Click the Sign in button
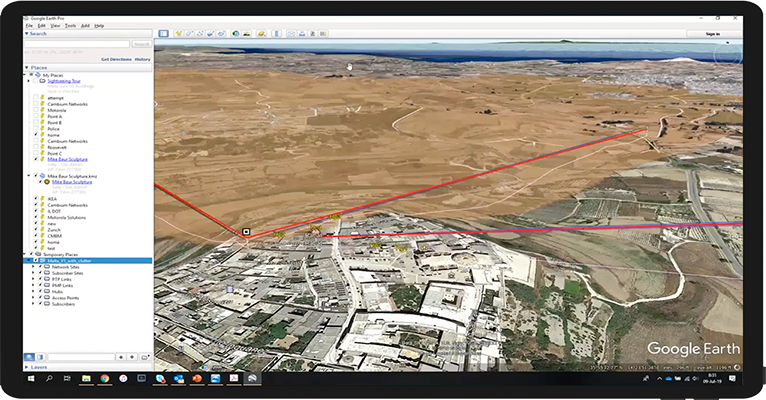 (713, 34)
